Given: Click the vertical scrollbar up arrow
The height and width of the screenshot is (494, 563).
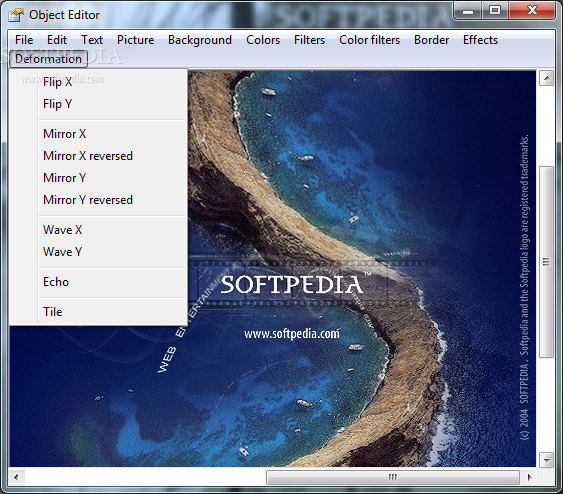Looking at the screenshot, I should click(x=546, y=78).
